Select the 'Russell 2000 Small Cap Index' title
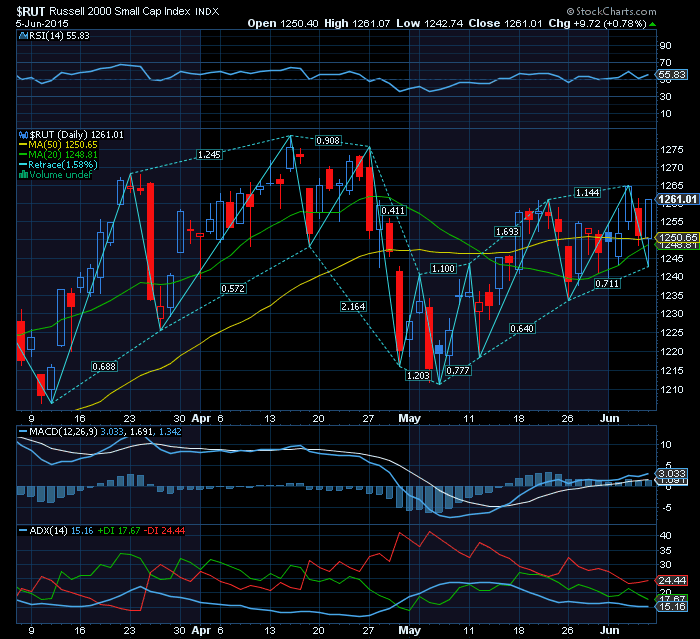 [120, 11]
